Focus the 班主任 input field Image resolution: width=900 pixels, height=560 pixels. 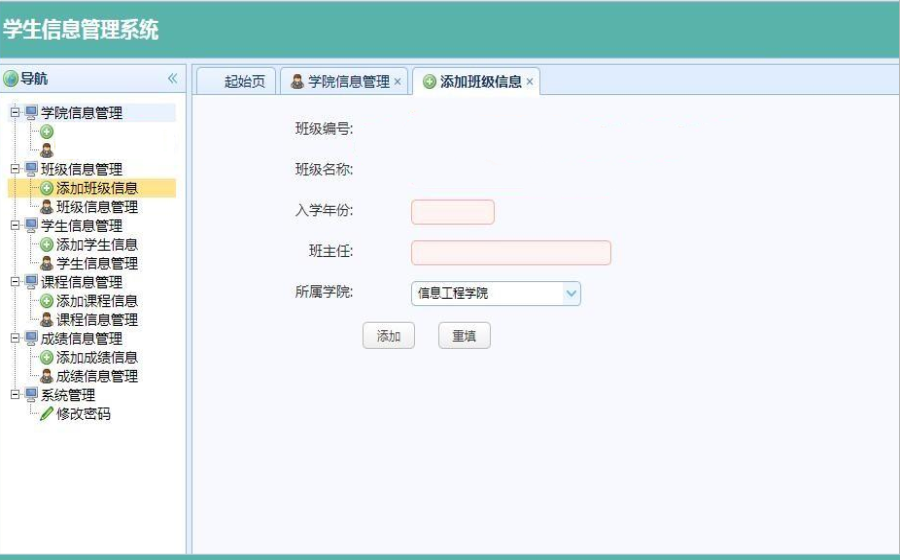click(x=511, y=252)
